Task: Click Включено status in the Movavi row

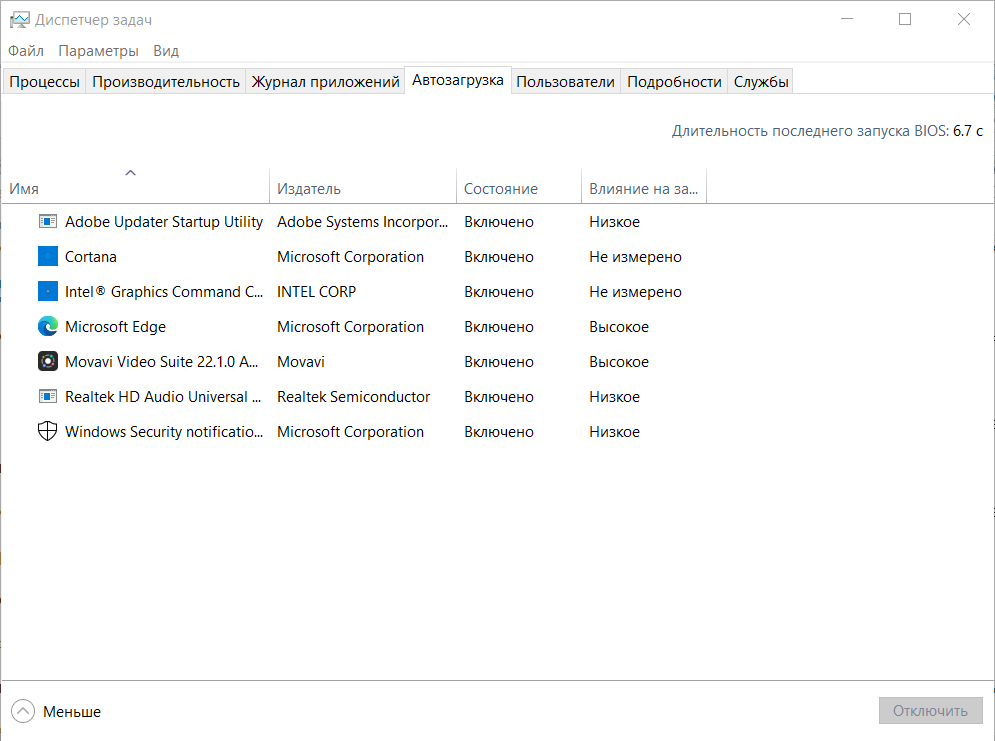Action: point(499,361)
